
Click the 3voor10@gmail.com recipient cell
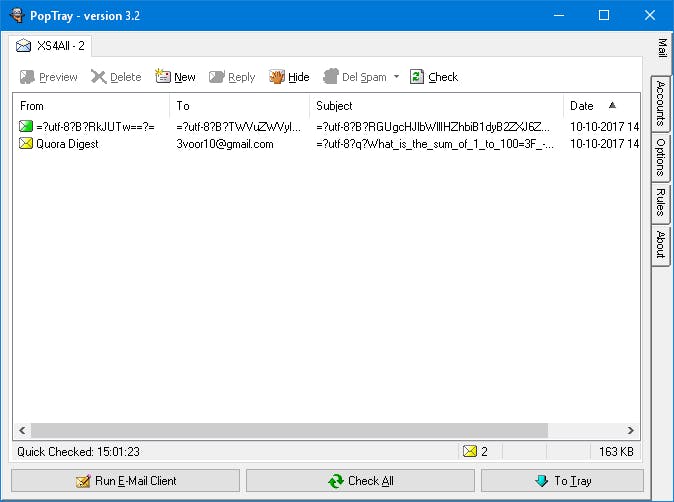tap(225, 144)
